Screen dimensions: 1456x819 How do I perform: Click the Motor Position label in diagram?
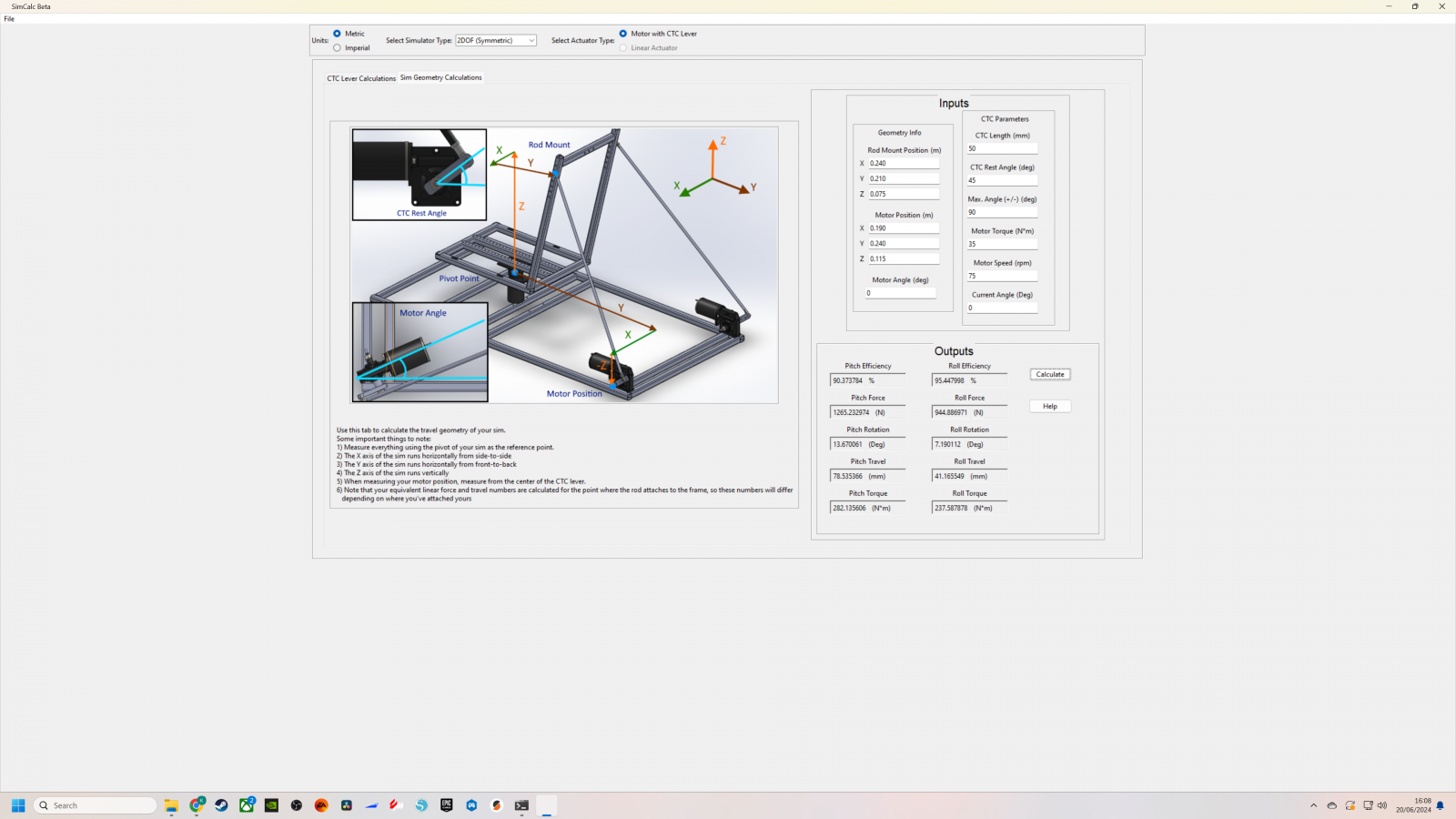[574, 394]
